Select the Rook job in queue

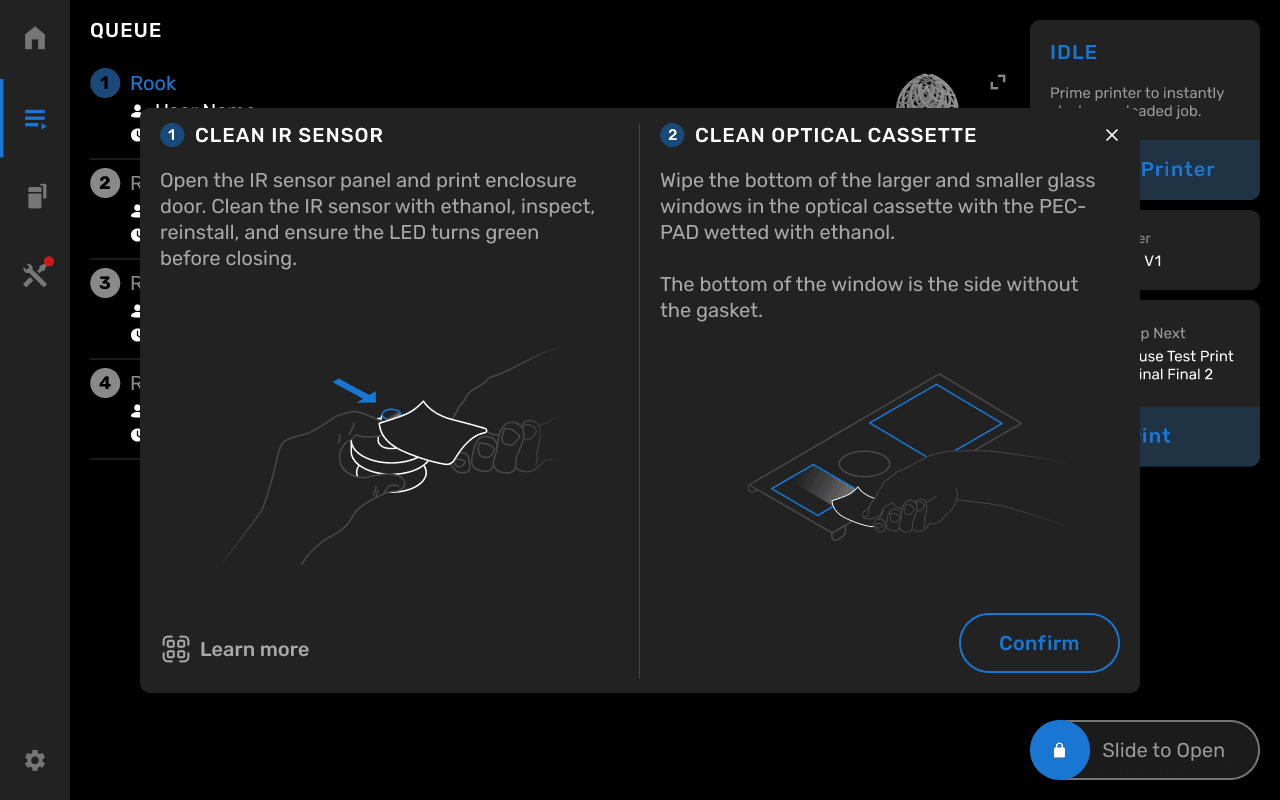(153, 83)
